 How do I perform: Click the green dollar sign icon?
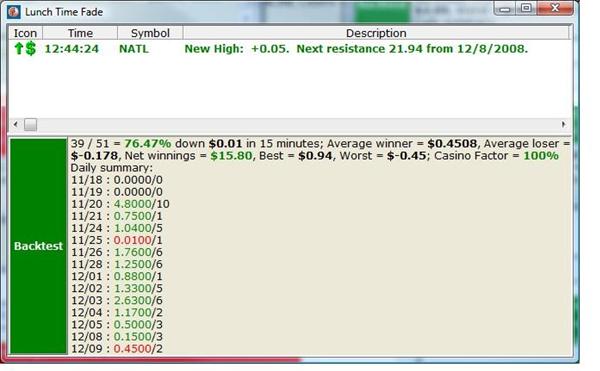[x=31, y=49]
